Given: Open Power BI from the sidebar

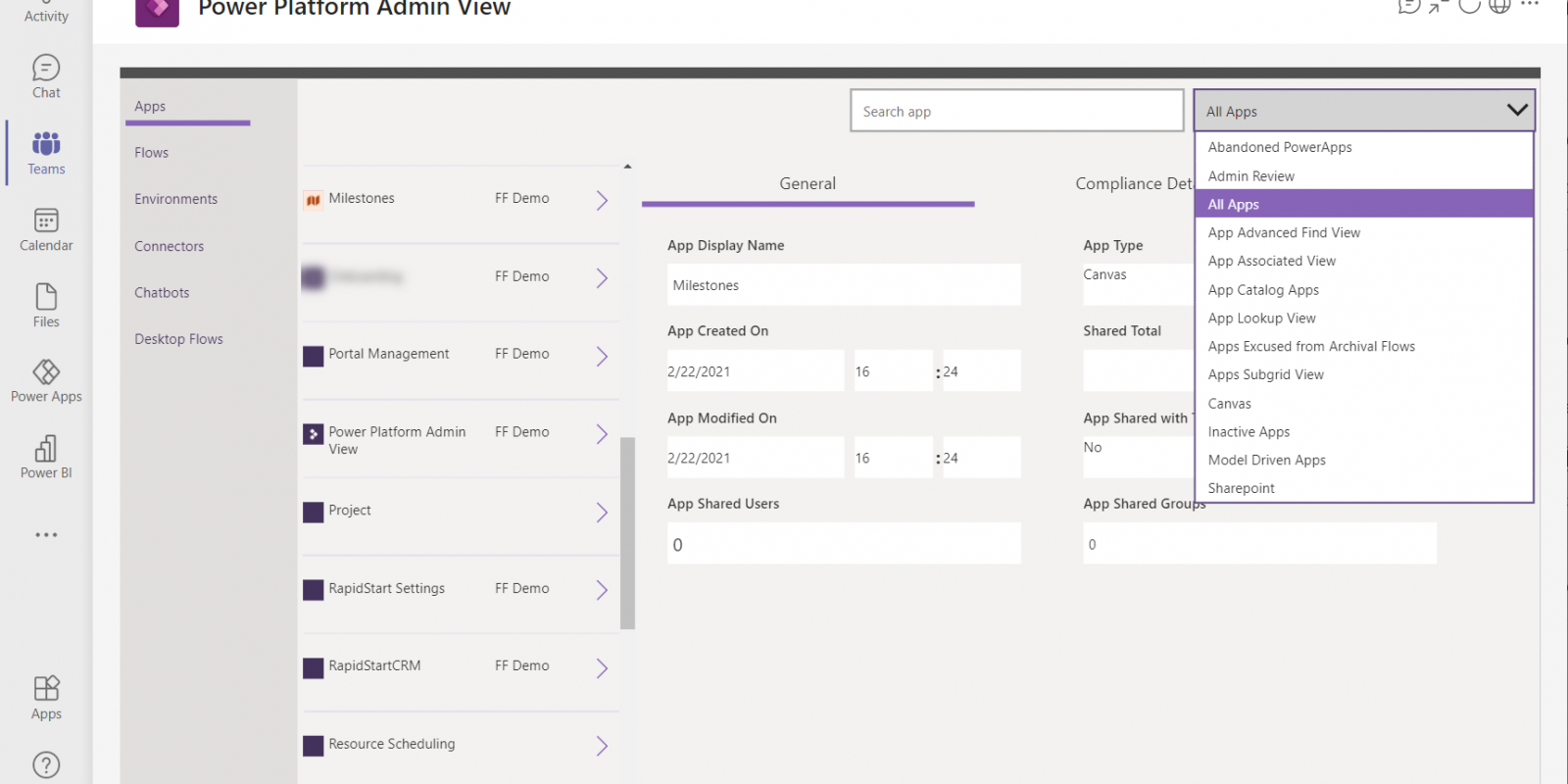Looking at the screenshot, I should pos(46,458).
